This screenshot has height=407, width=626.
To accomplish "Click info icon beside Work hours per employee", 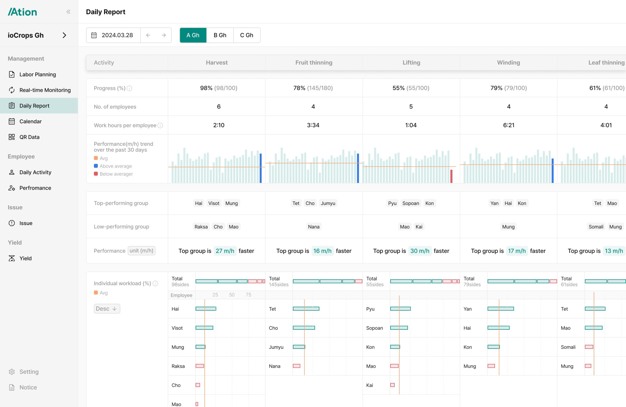I will pos(160,126).
